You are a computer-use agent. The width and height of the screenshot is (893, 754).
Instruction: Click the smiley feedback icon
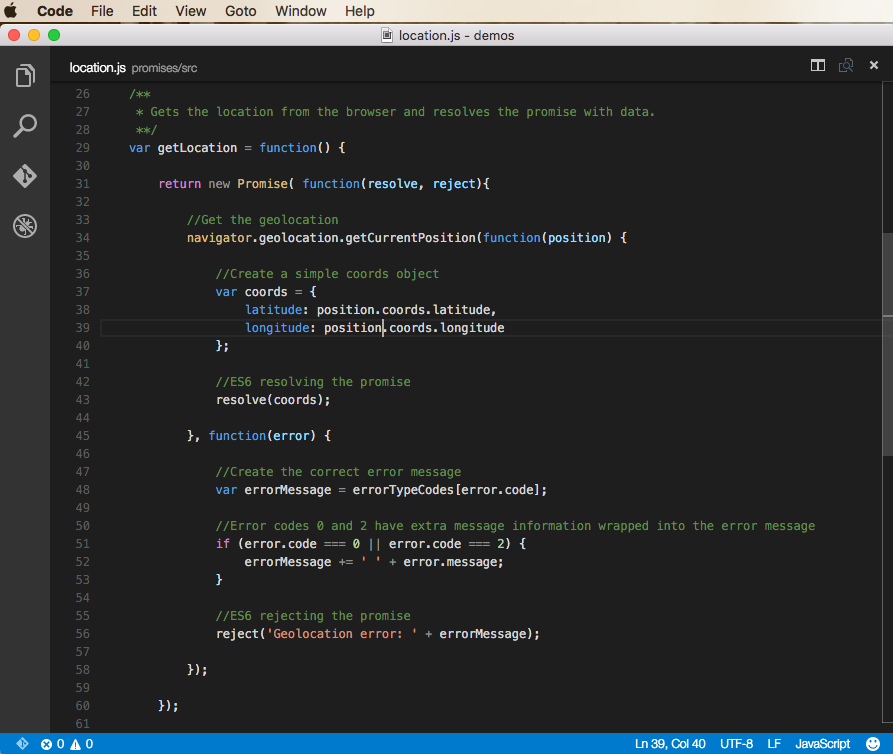pyautogui.click(x=872, y=744)
